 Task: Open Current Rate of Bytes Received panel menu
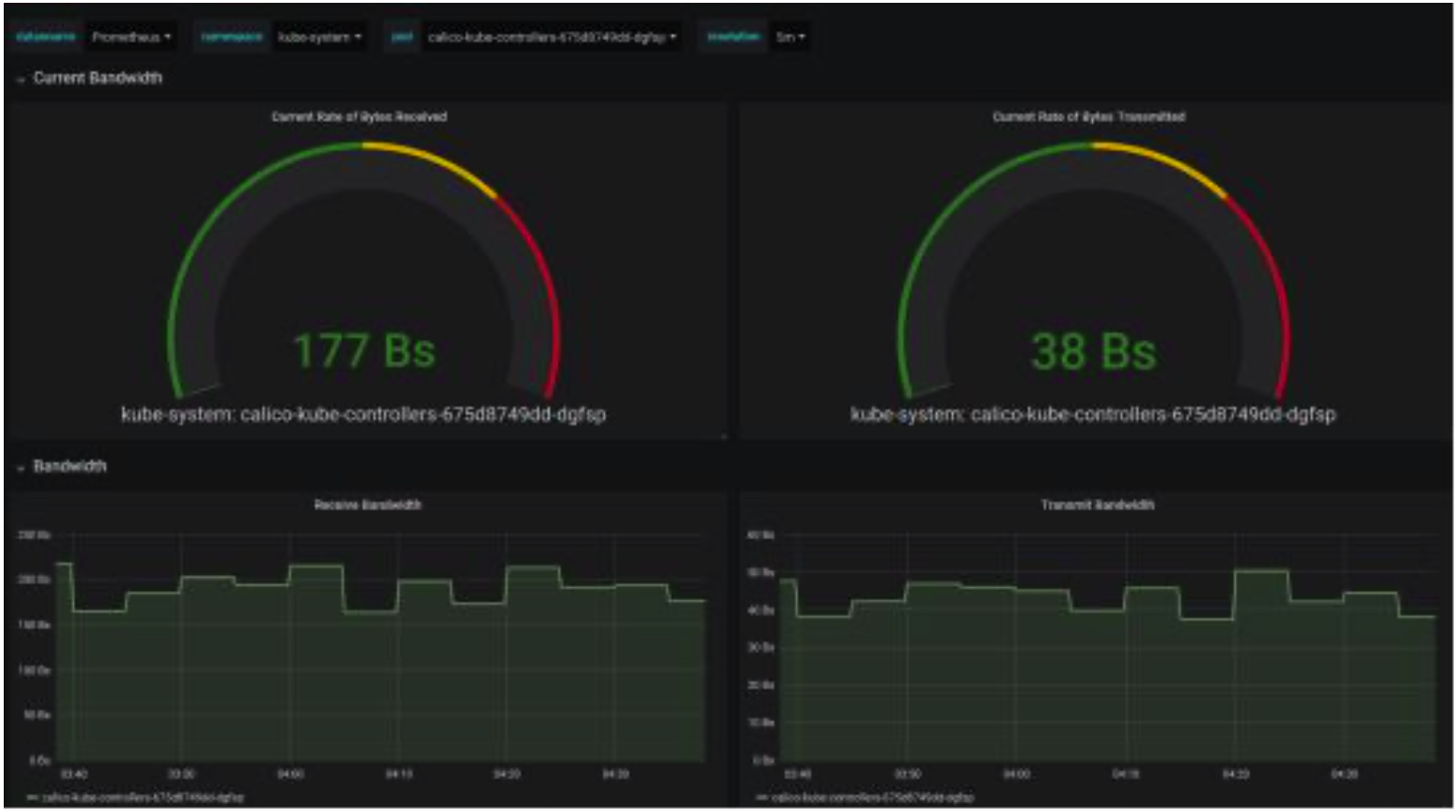click(358, 117)
